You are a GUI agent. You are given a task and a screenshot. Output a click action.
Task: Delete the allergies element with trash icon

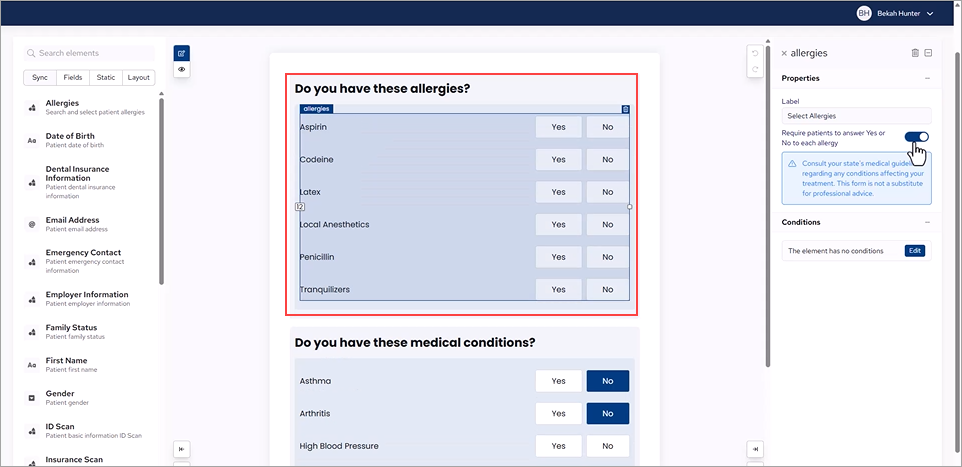[915, 53]
